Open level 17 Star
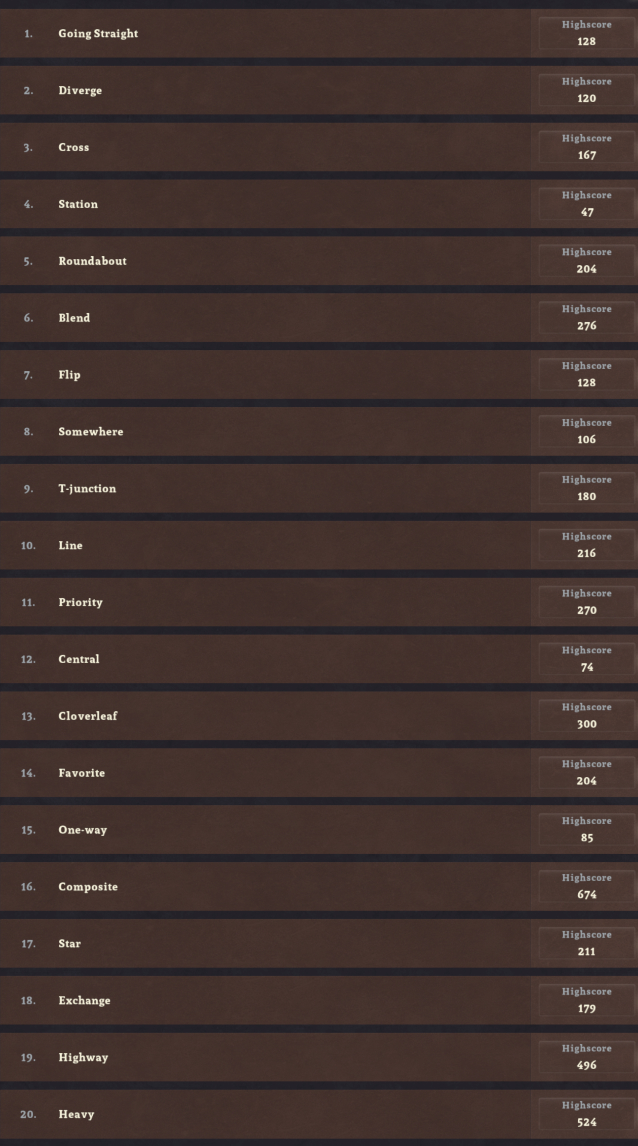 tap(319, 944)
